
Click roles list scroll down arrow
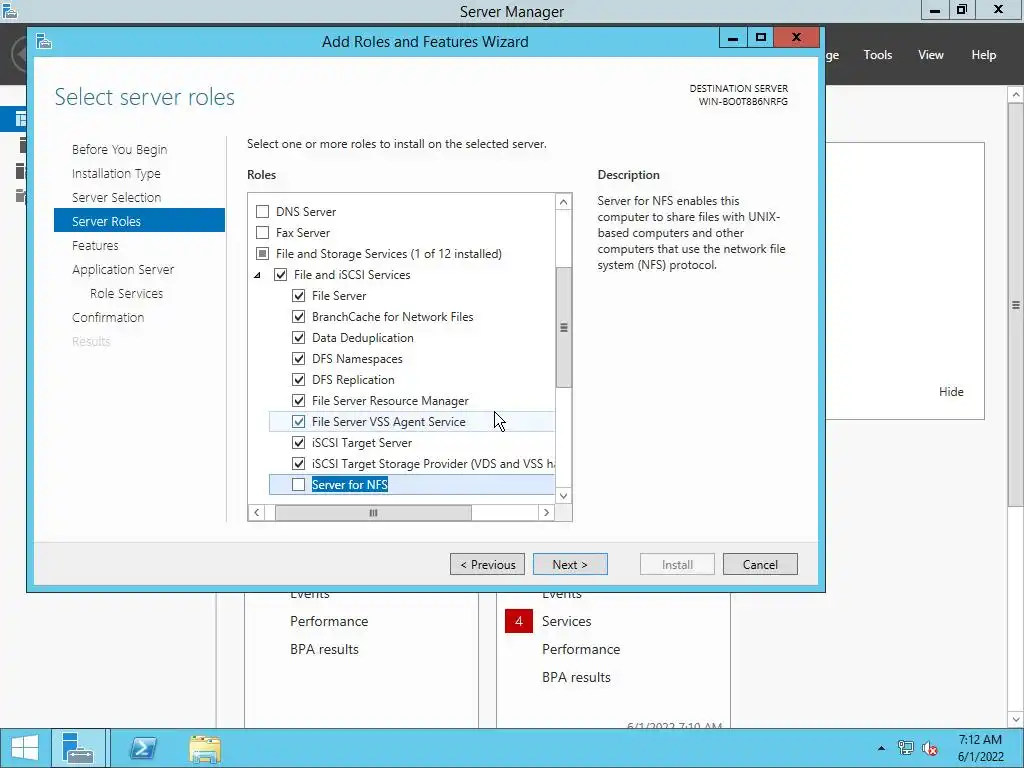(x=564, y=496)
